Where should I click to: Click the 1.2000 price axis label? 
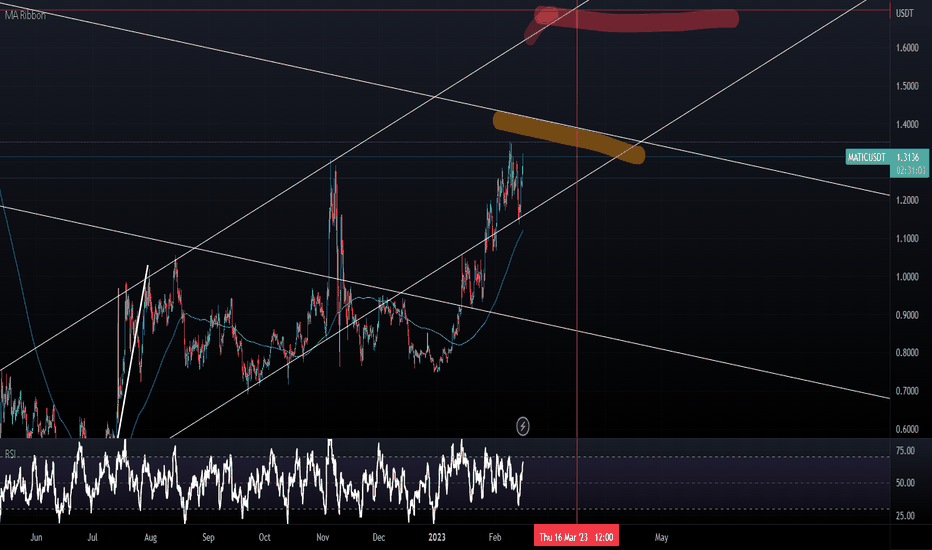(x=908, y=200)
